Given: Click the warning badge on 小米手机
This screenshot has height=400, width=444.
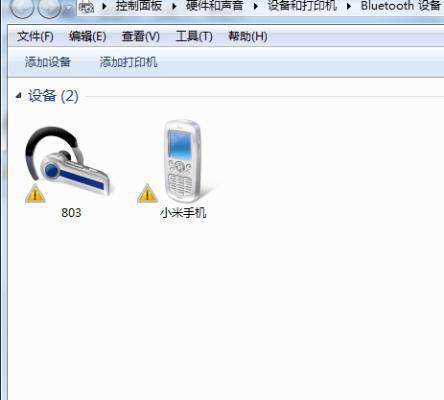Looking at the screenshot, I should click(147, 193).
